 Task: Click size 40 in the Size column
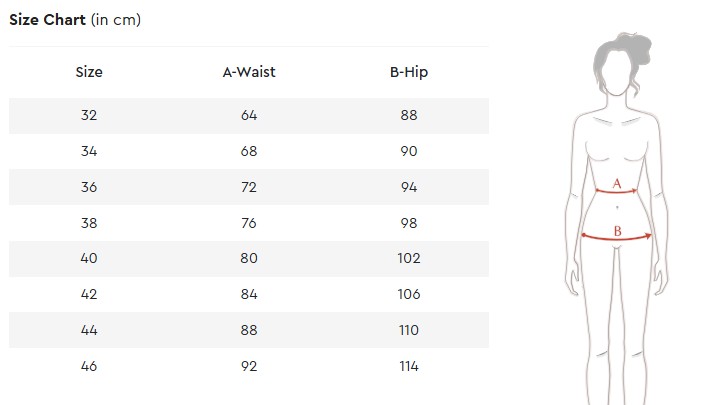(89, 258)
